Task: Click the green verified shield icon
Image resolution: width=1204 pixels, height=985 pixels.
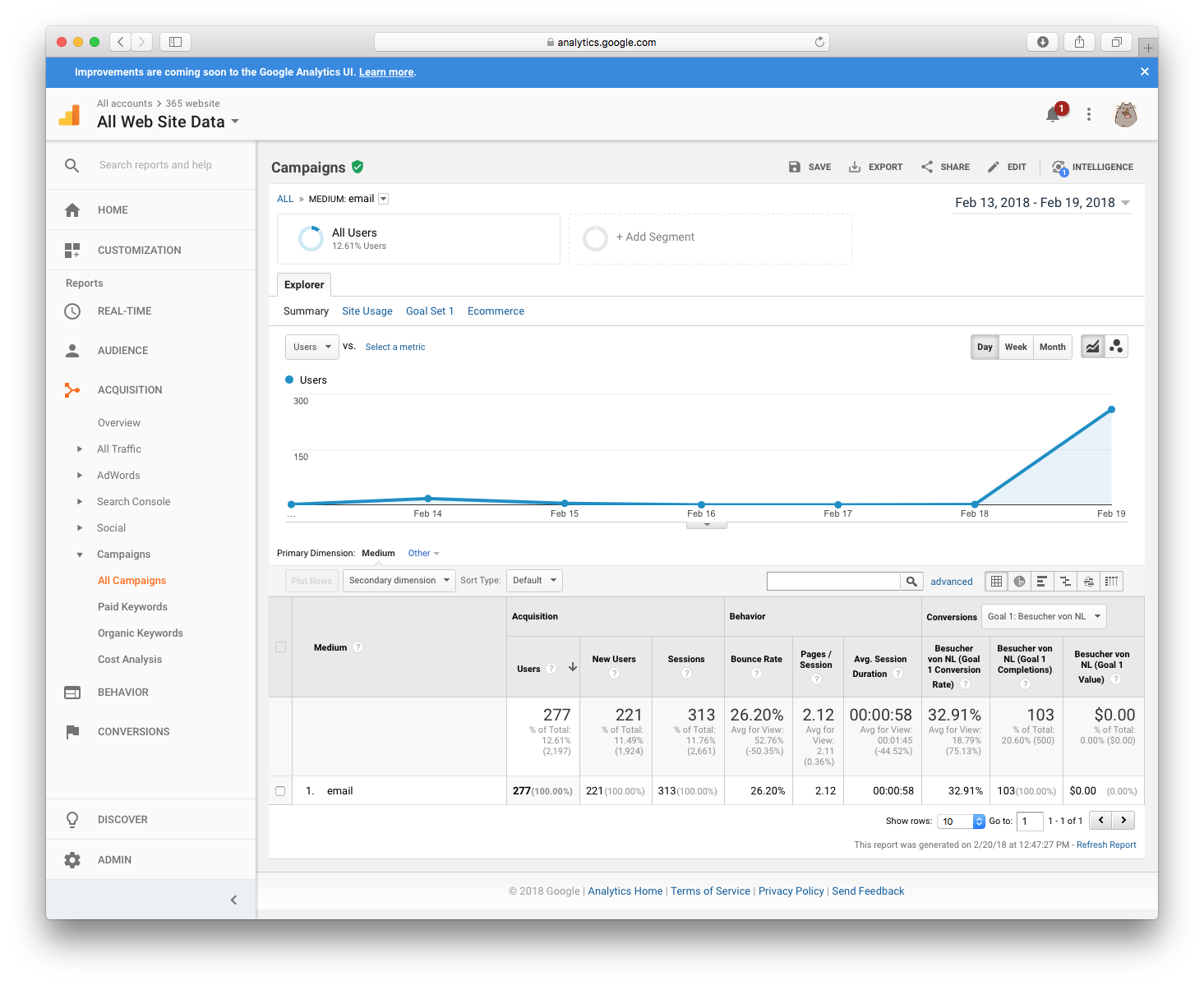Action: (358, 167)
